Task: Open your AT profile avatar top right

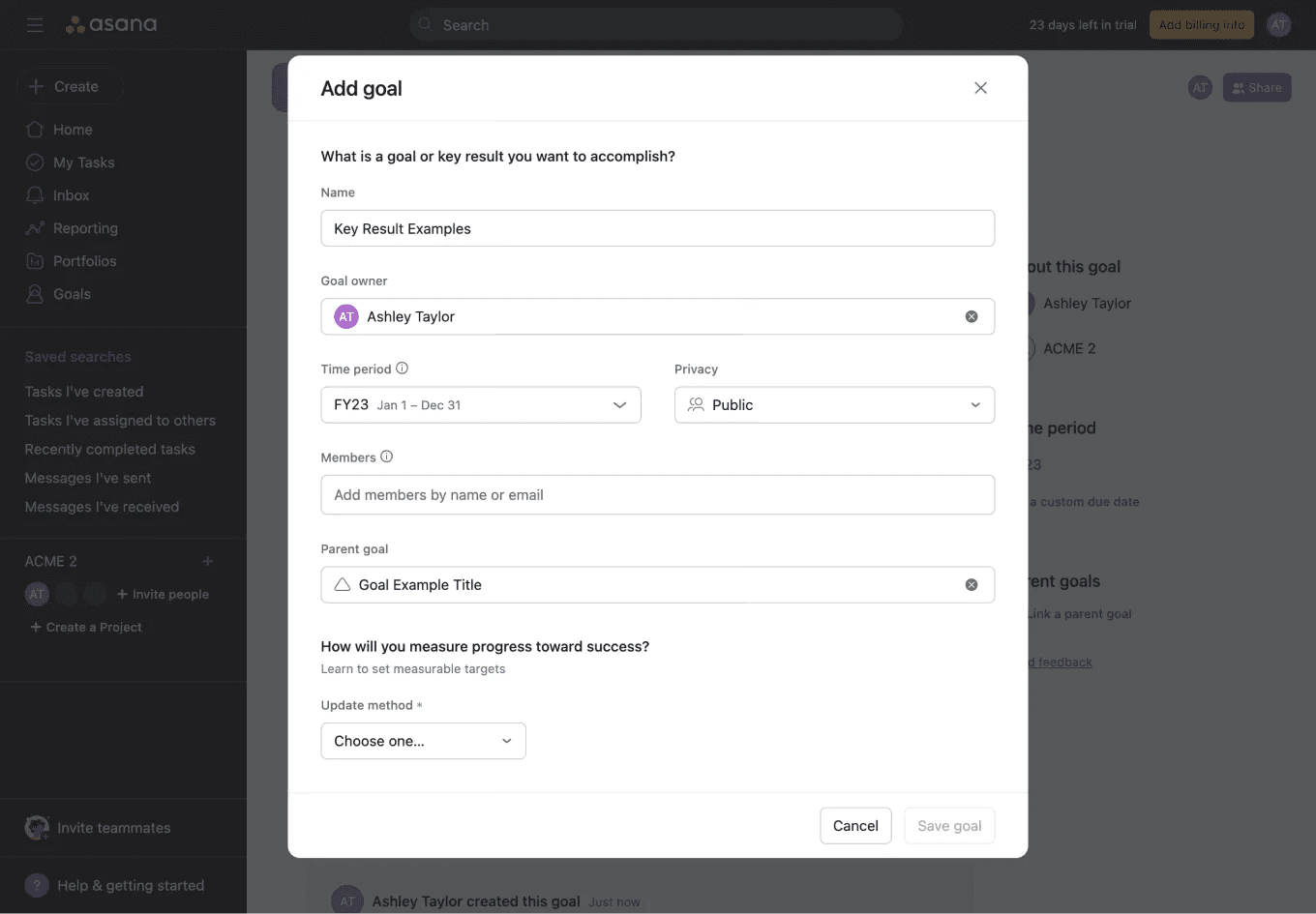Action: click(1279, 24)
